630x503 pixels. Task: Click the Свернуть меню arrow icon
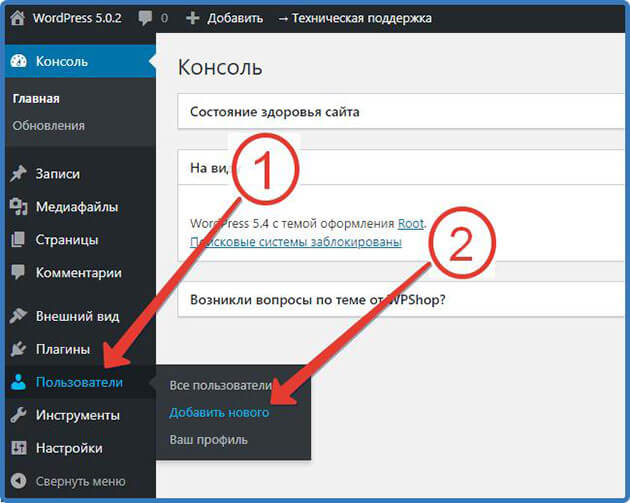(x=18, y=481)
